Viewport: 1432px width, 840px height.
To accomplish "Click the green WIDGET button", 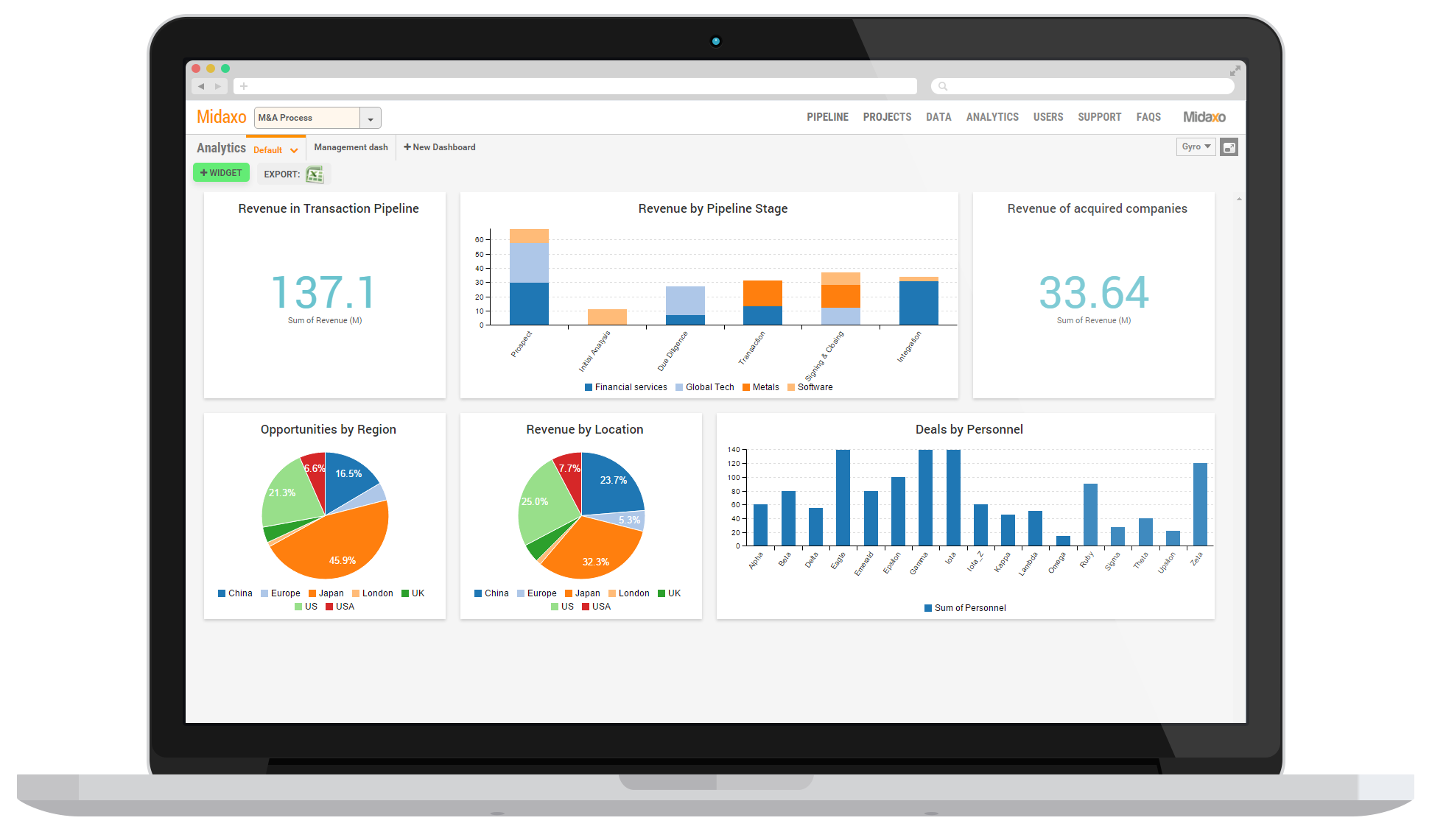I will pyautogui.click(x=221, y=173).
